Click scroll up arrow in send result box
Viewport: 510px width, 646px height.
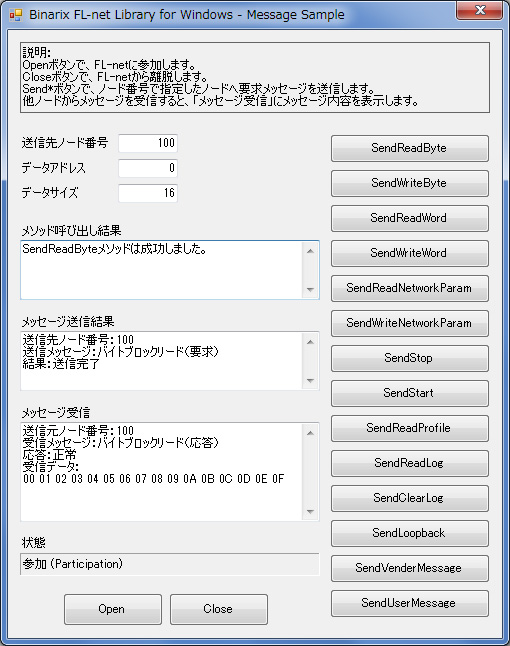[x=310, y=342]
